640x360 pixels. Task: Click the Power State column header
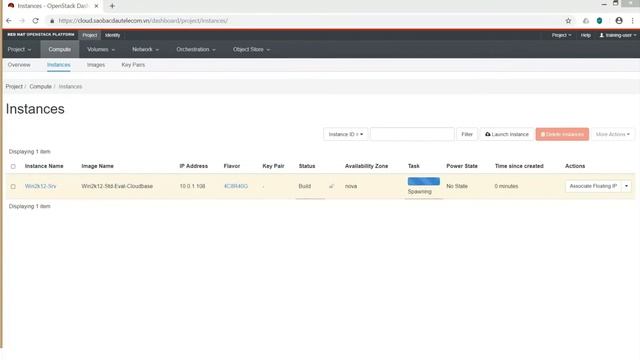click(x=462, y=166)
